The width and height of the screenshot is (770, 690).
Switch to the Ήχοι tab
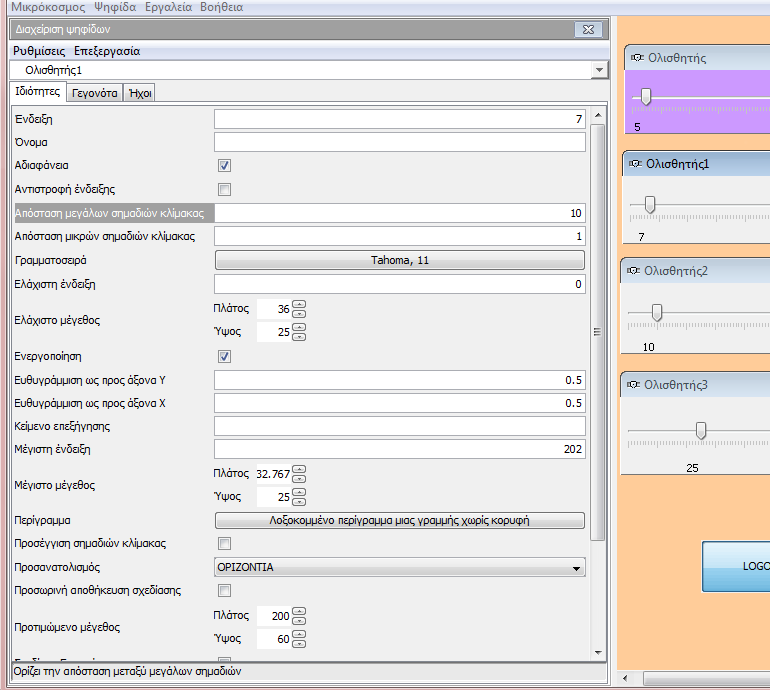140,93
